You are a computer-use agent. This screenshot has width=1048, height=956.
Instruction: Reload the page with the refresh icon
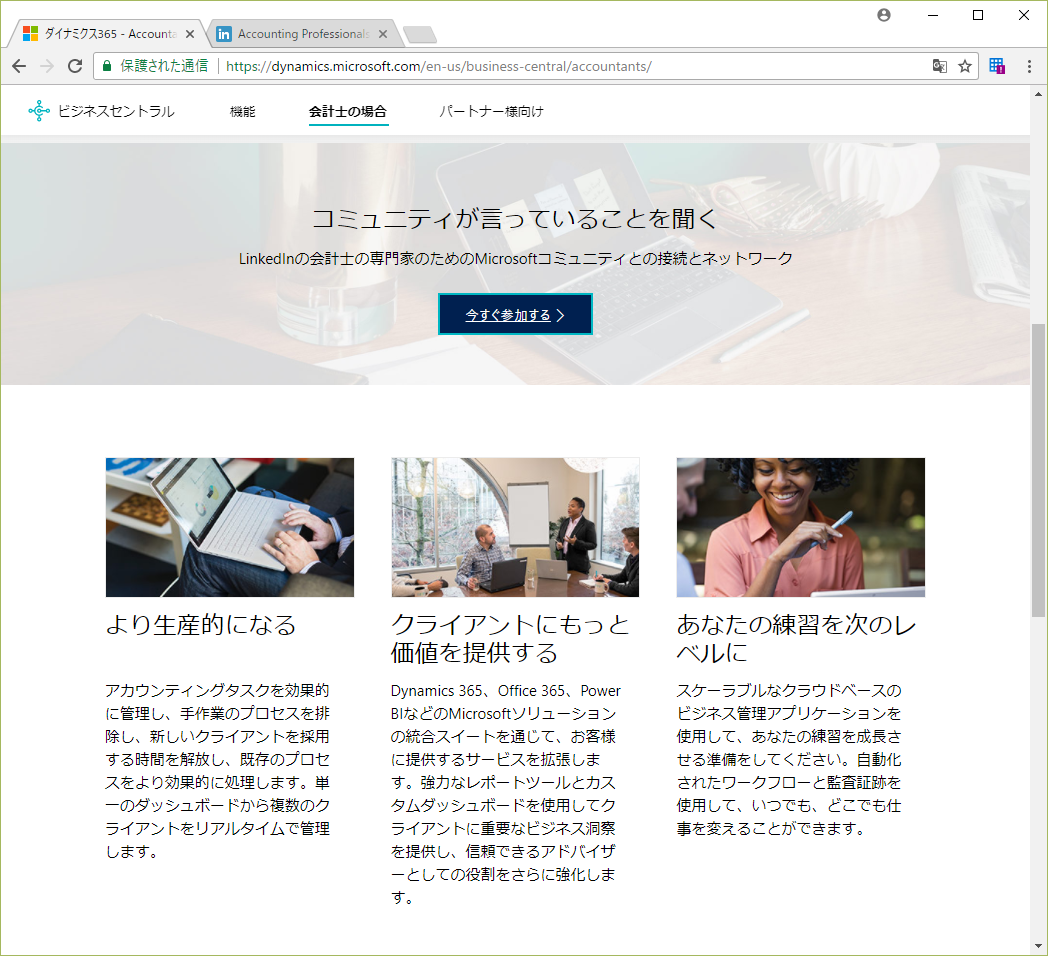75,66
